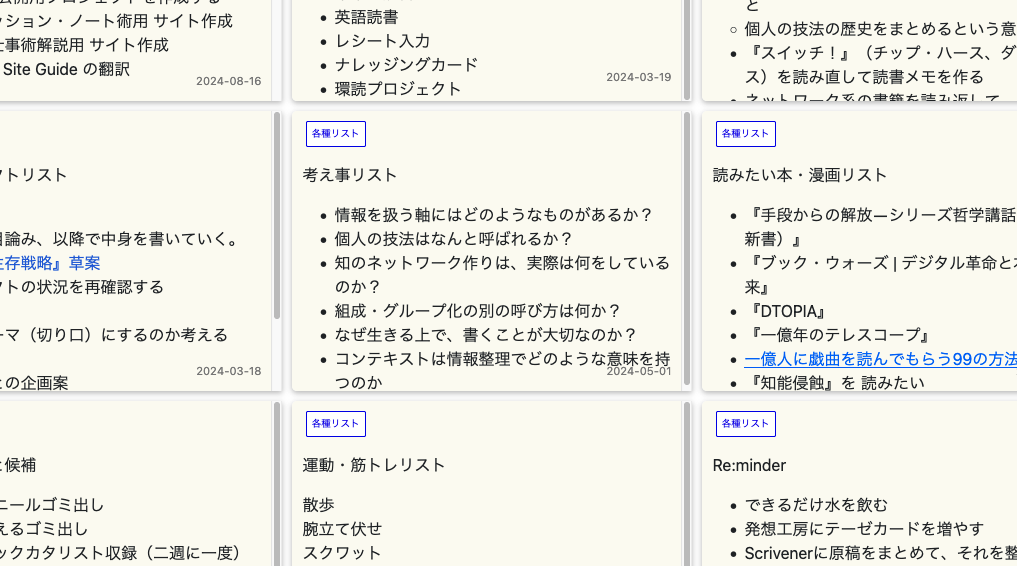Click the 各種リスト tag on 考え事リスト card

pyautogui.click(x=335, y=134)
